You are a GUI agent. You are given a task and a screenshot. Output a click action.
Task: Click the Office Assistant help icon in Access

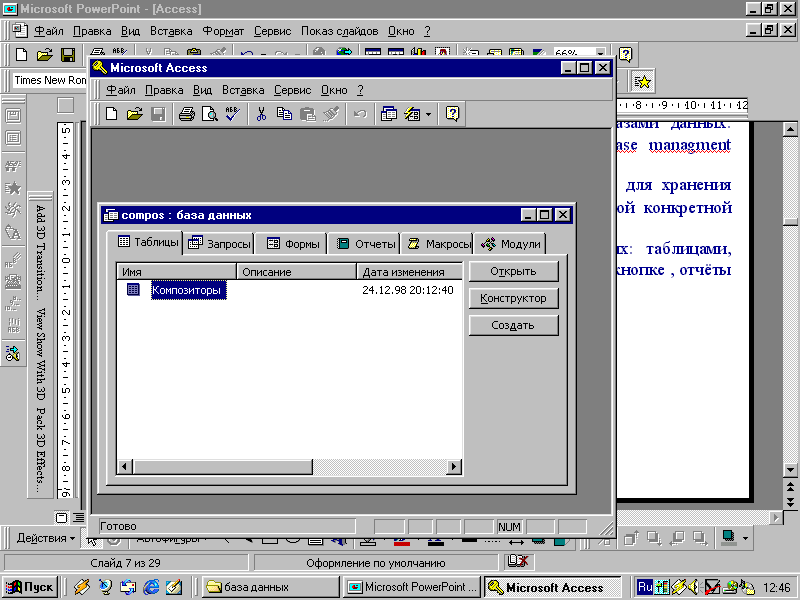tap(453, 113)
